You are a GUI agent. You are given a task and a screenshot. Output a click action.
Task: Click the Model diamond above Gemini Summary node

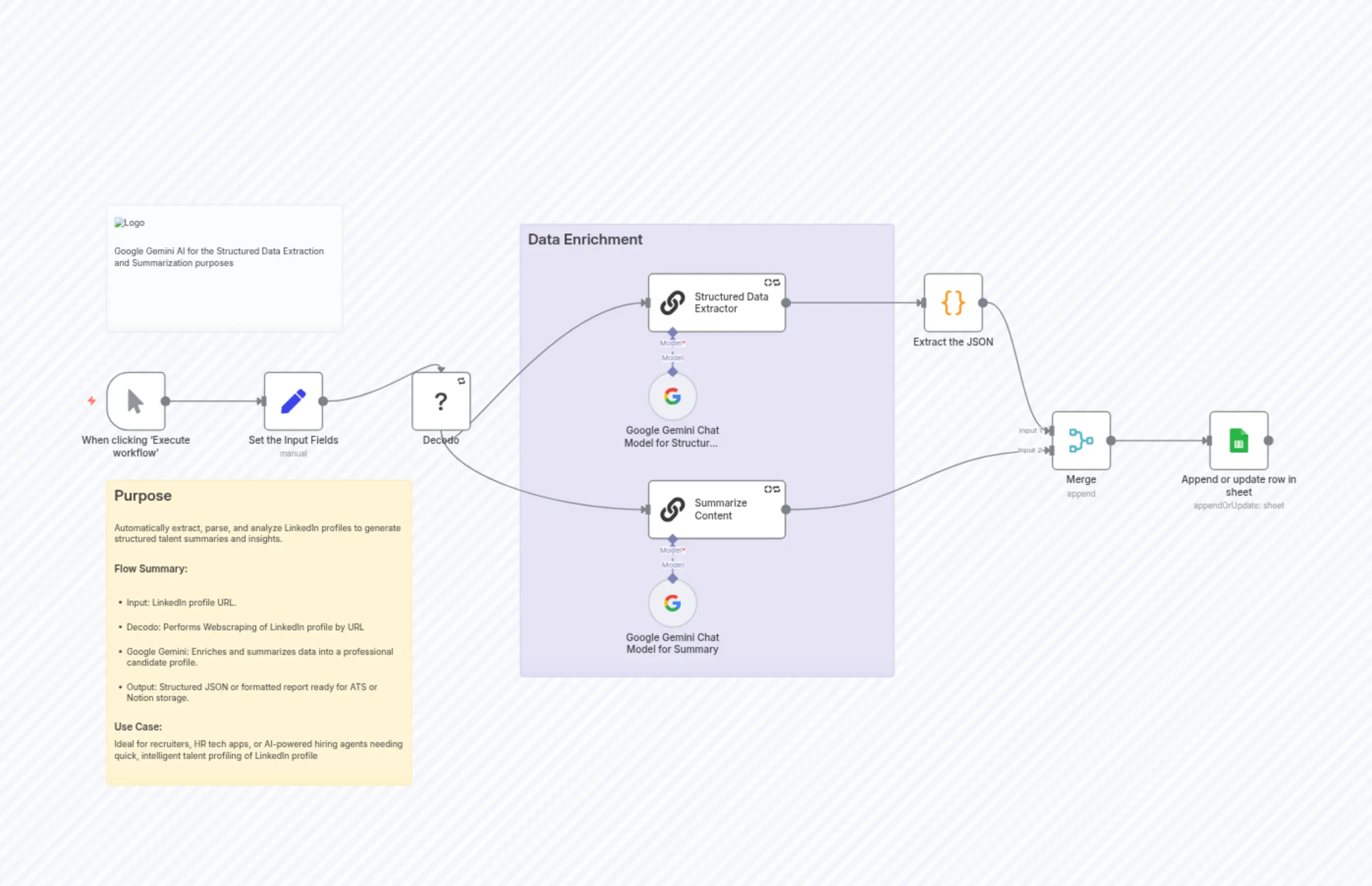(672, 578)
